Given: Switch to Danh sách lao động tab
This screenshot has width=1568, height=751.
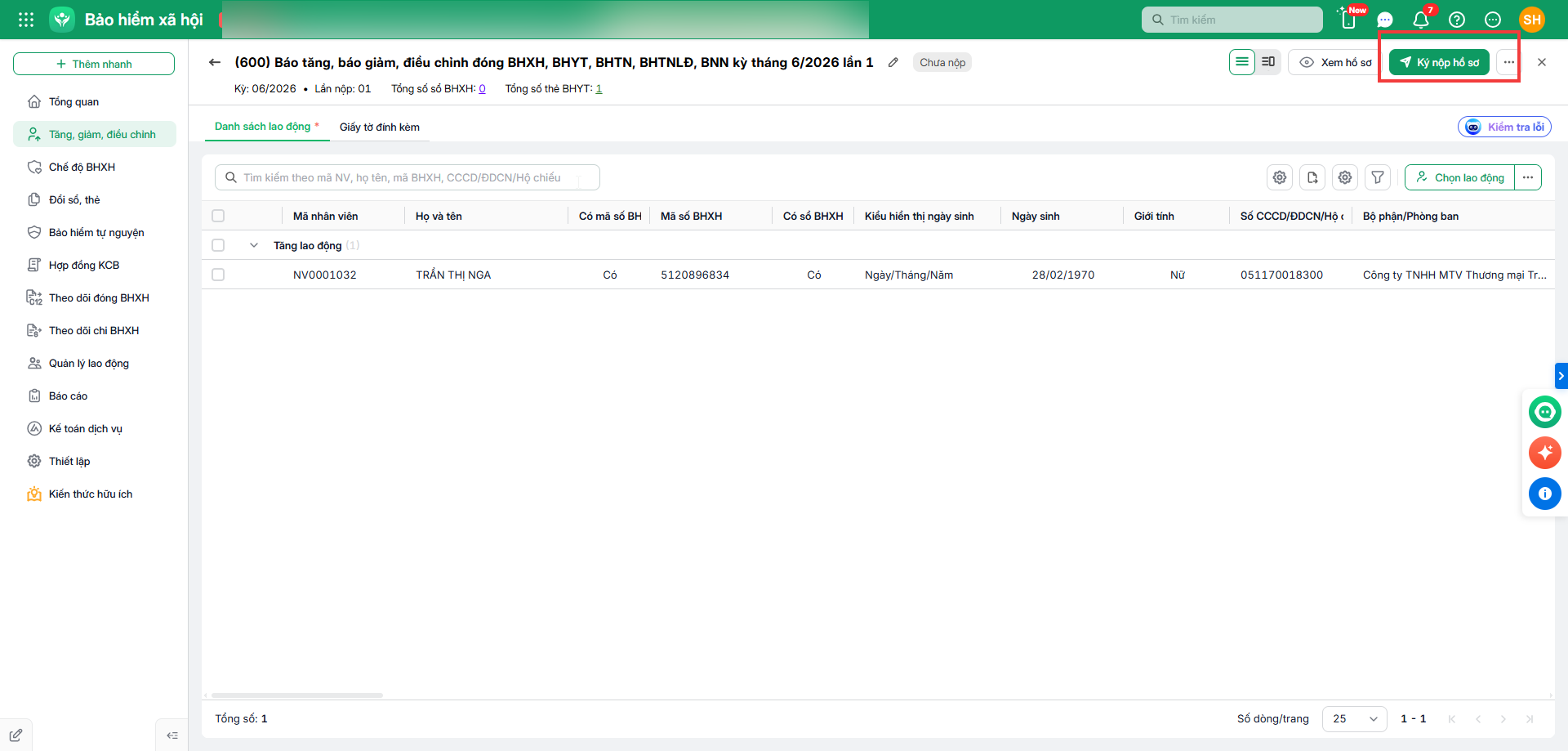Looking at the screenshot, I should point(266,127).
